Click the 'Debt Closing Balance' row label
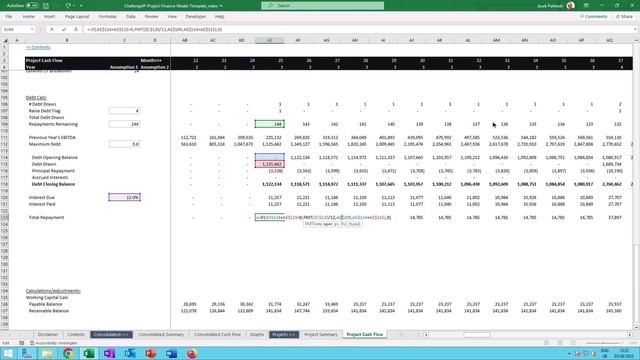This screenshot has width=640, height=360. click(53, 184)
